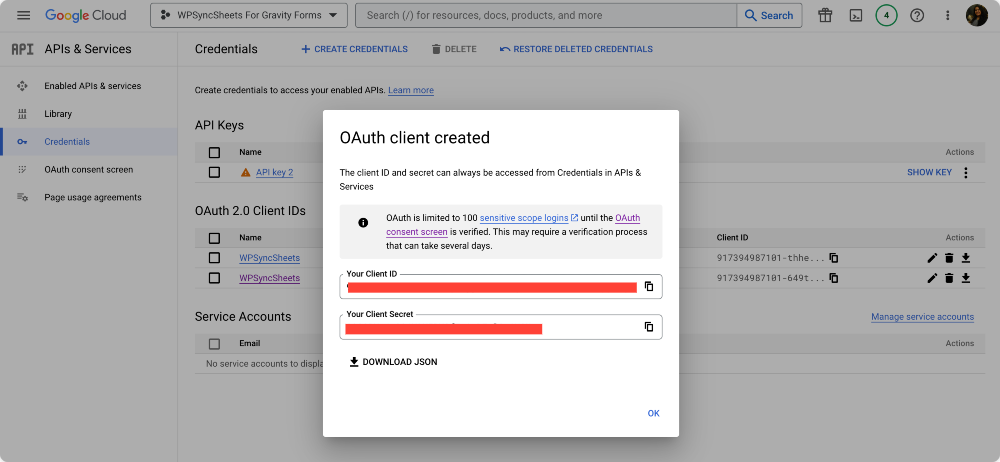Click the Your Client ID field
Image resolution: width=1000 pixels, height=462 pixels.
[501, 287]
